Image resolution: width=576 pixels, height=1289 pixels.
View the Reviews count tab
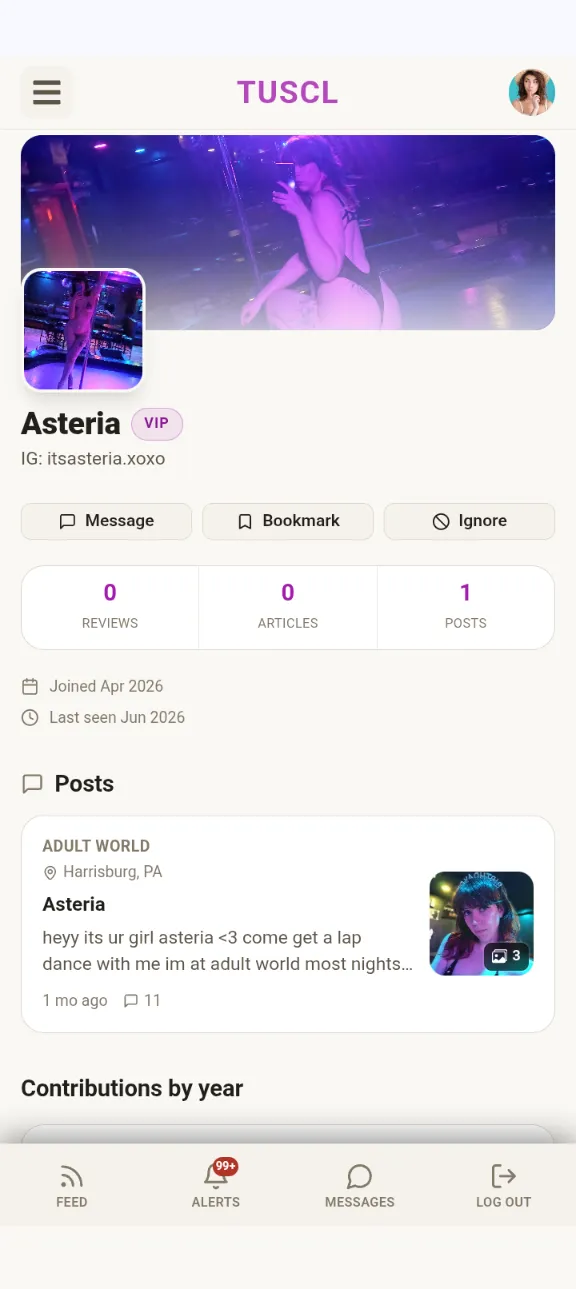(x=110, y=607)
